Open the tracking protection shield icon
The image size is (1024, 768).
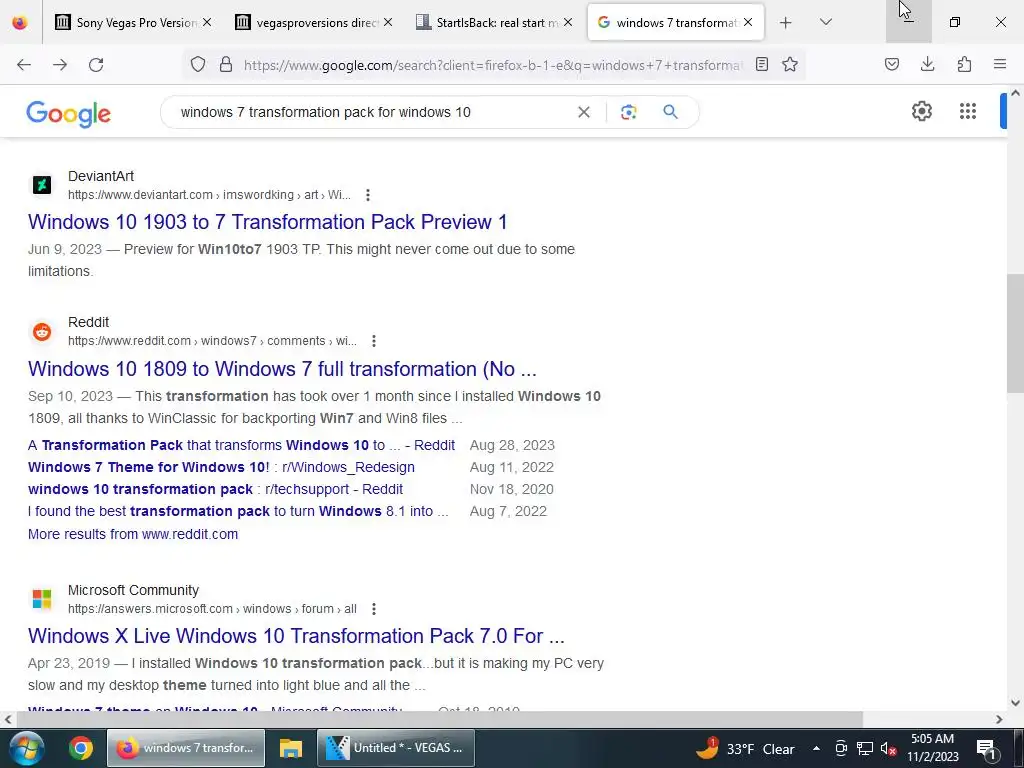(198, 64)
